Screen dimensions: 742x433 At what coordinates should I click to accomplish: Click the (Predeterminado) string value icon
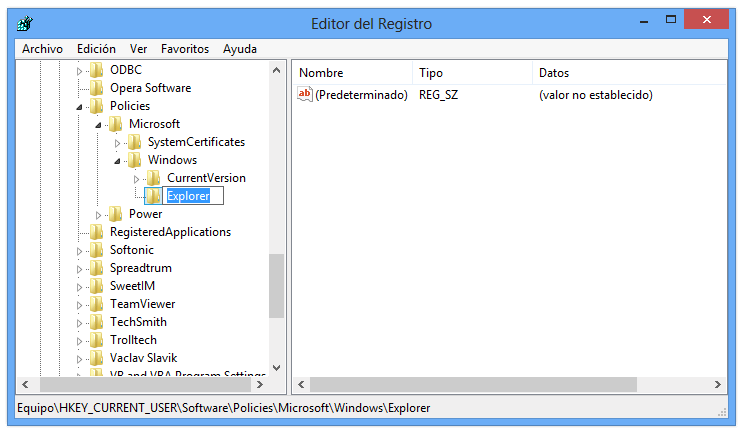point(306,95)
